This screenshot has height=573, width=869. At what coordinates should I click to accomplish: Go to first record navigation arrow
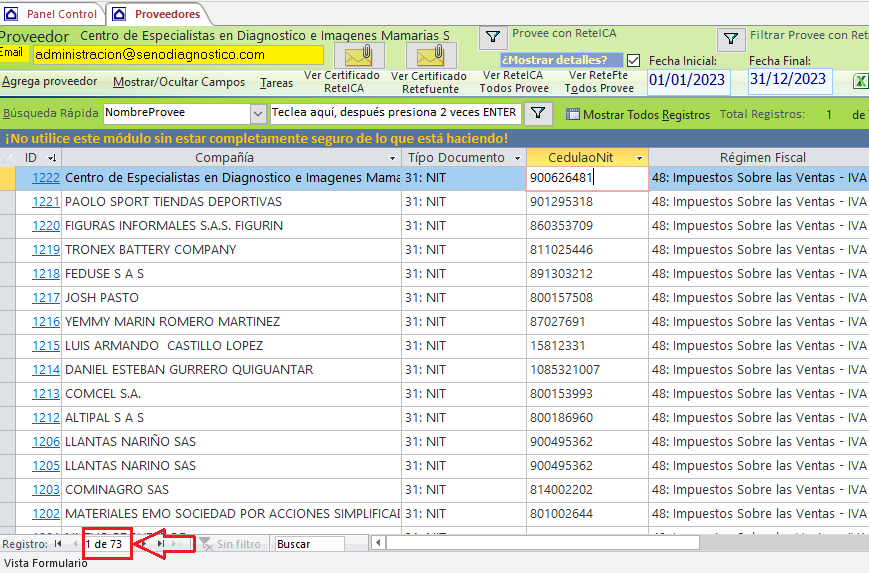click(57, 544)
